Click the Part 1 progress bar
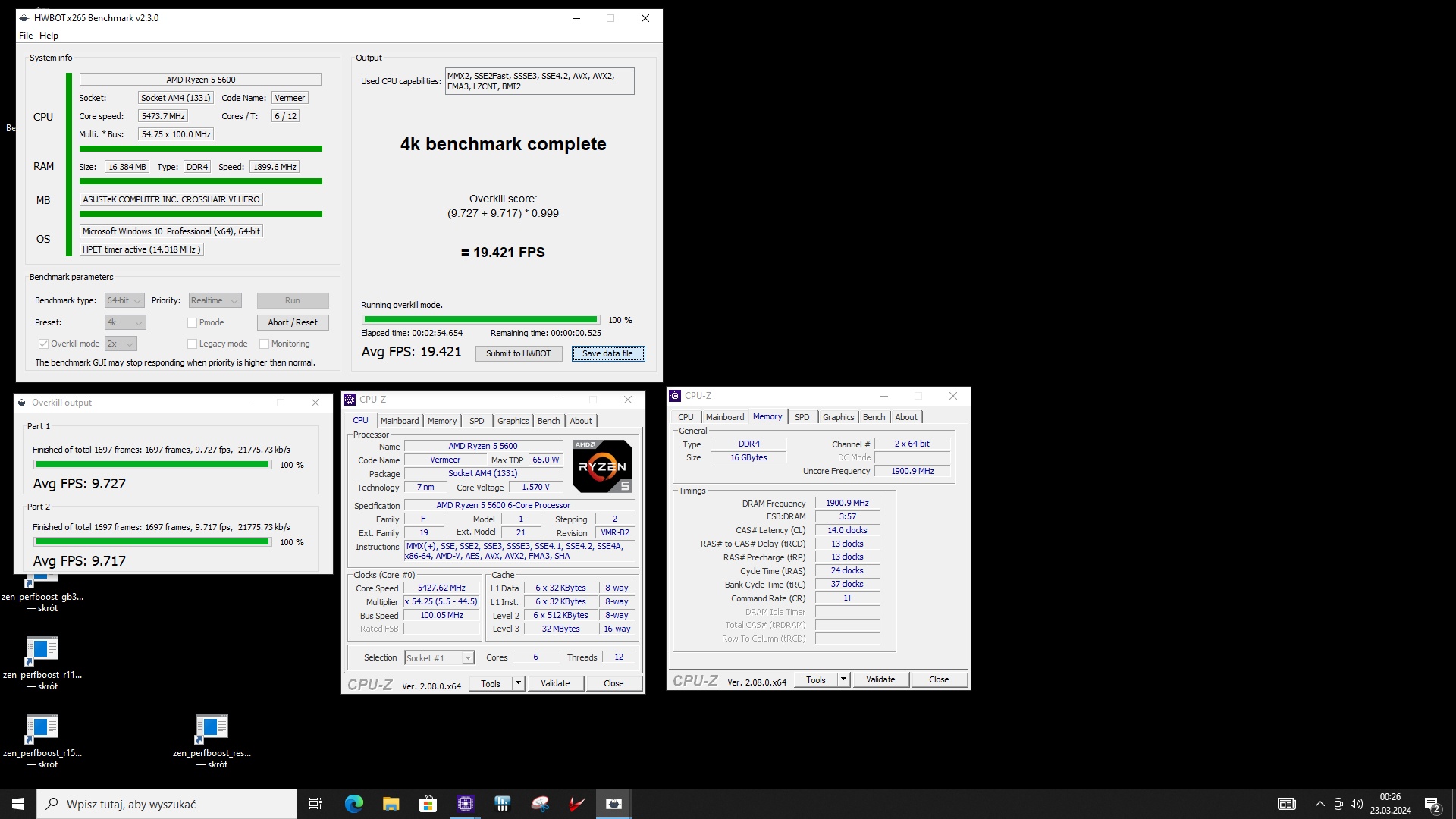This screenshot has height=819, width=1456. pyautogui.click(x=152, y=465)
